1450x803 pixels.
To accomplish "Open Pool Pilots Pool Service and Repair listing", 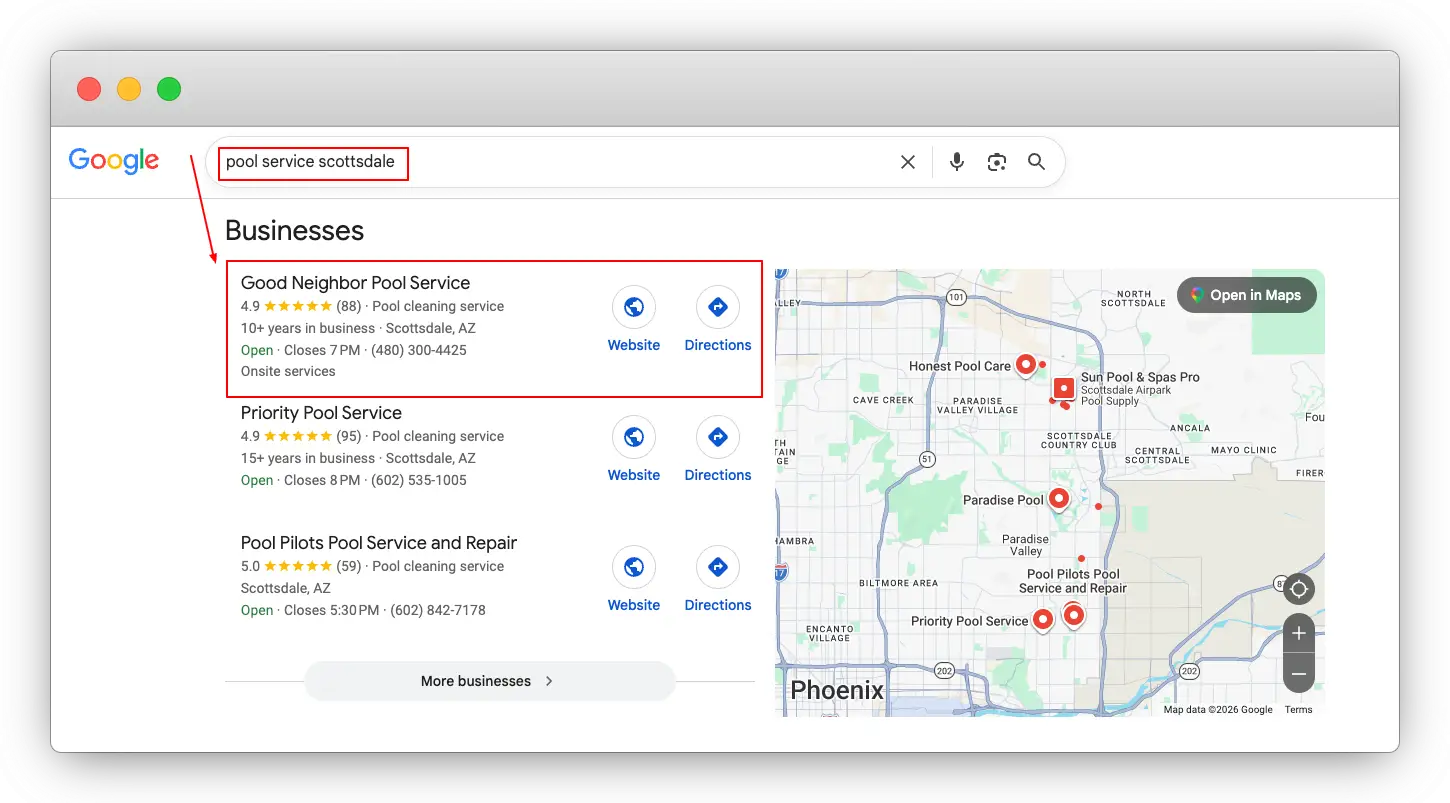I will pos(379,543).
